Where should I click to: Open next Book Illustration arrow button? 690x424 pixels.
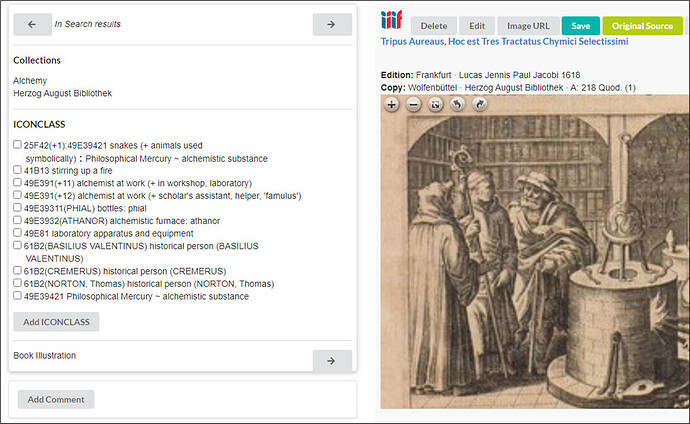(332, 361)
